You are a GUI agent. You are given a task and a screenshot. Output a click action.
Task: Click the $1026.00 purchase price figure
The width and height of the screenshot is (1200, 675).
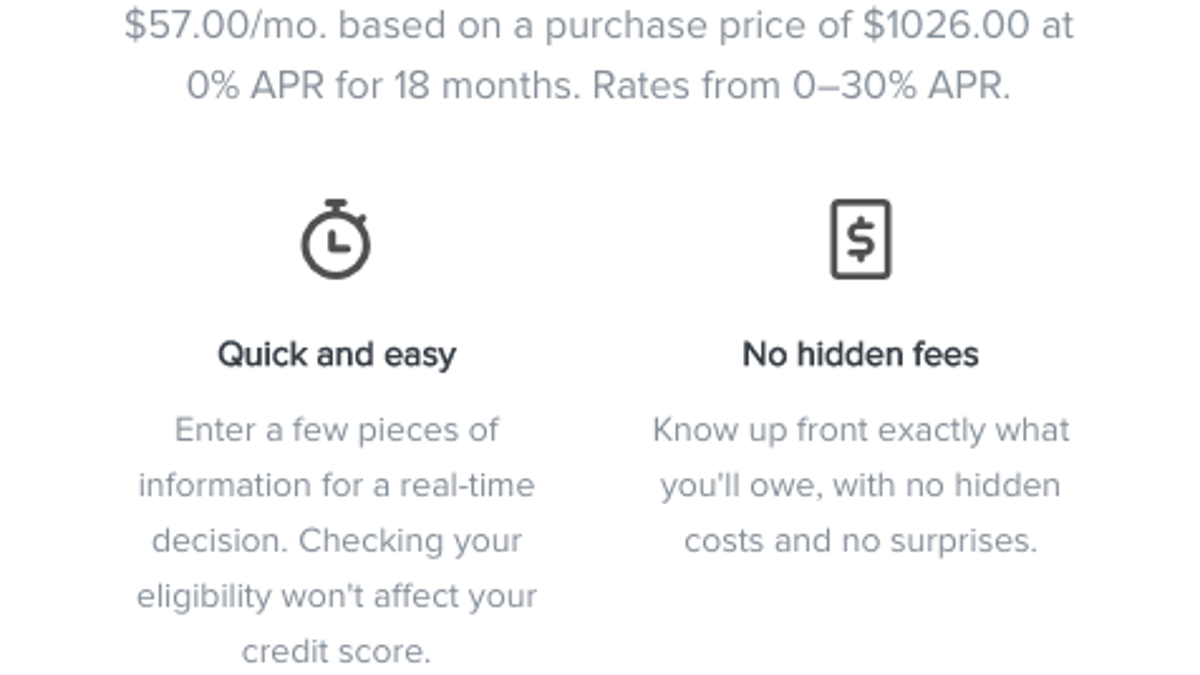(x=946, y=26)
